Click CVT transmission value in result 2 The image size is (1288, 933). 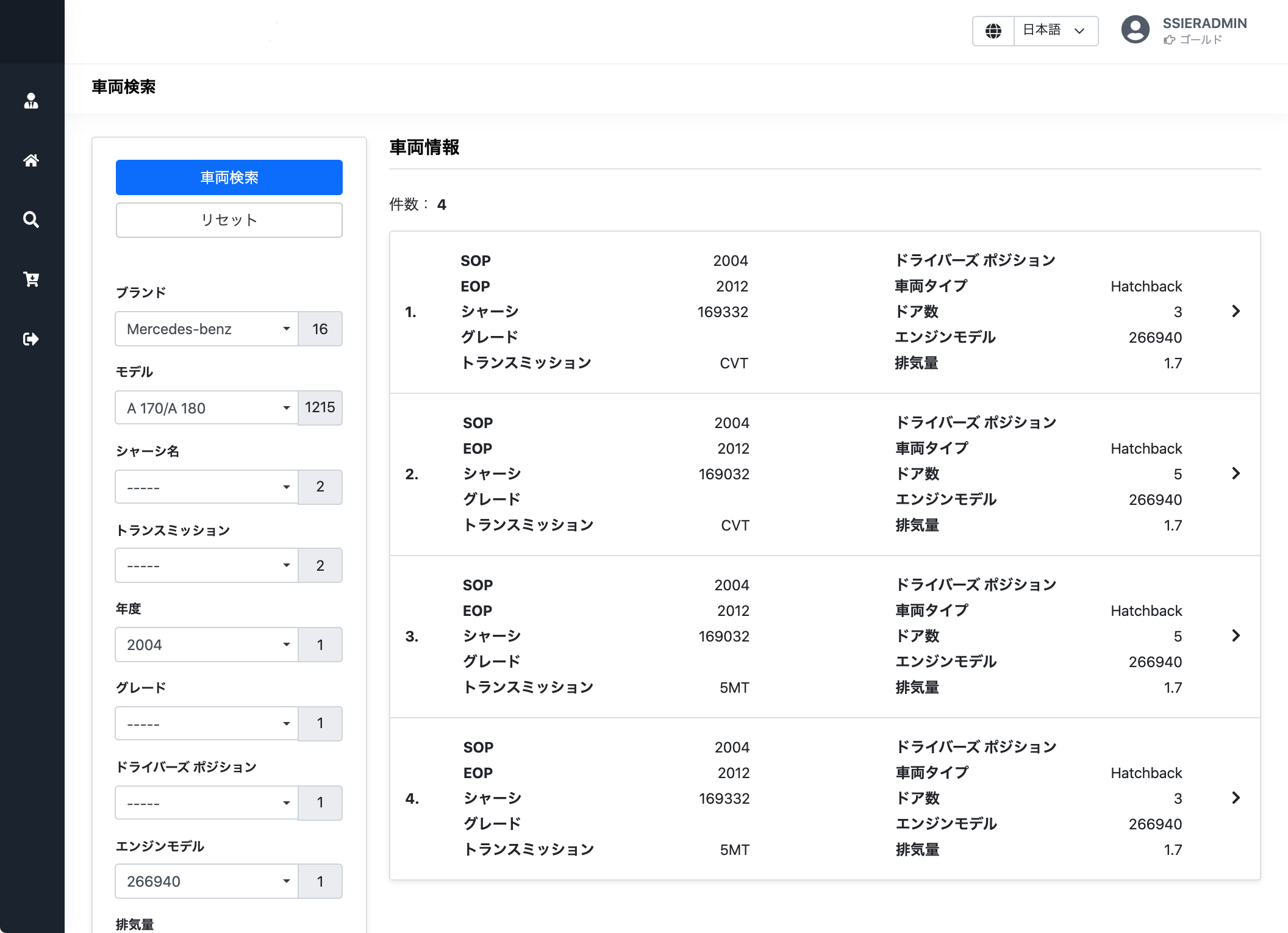[x=735, y=525]
